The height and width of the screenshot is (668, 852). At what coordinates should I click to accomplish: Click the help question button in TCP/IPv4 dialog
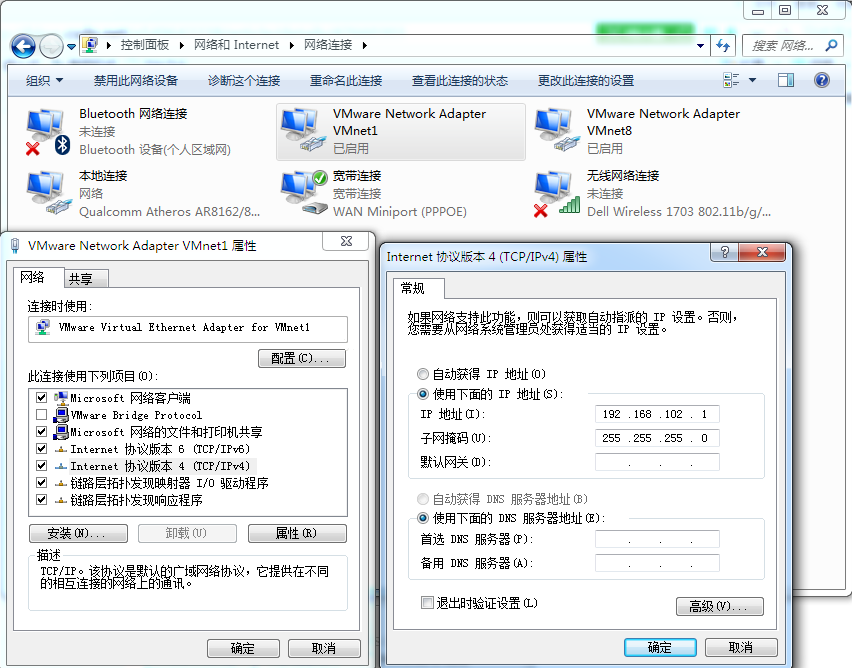pos(724,252)
